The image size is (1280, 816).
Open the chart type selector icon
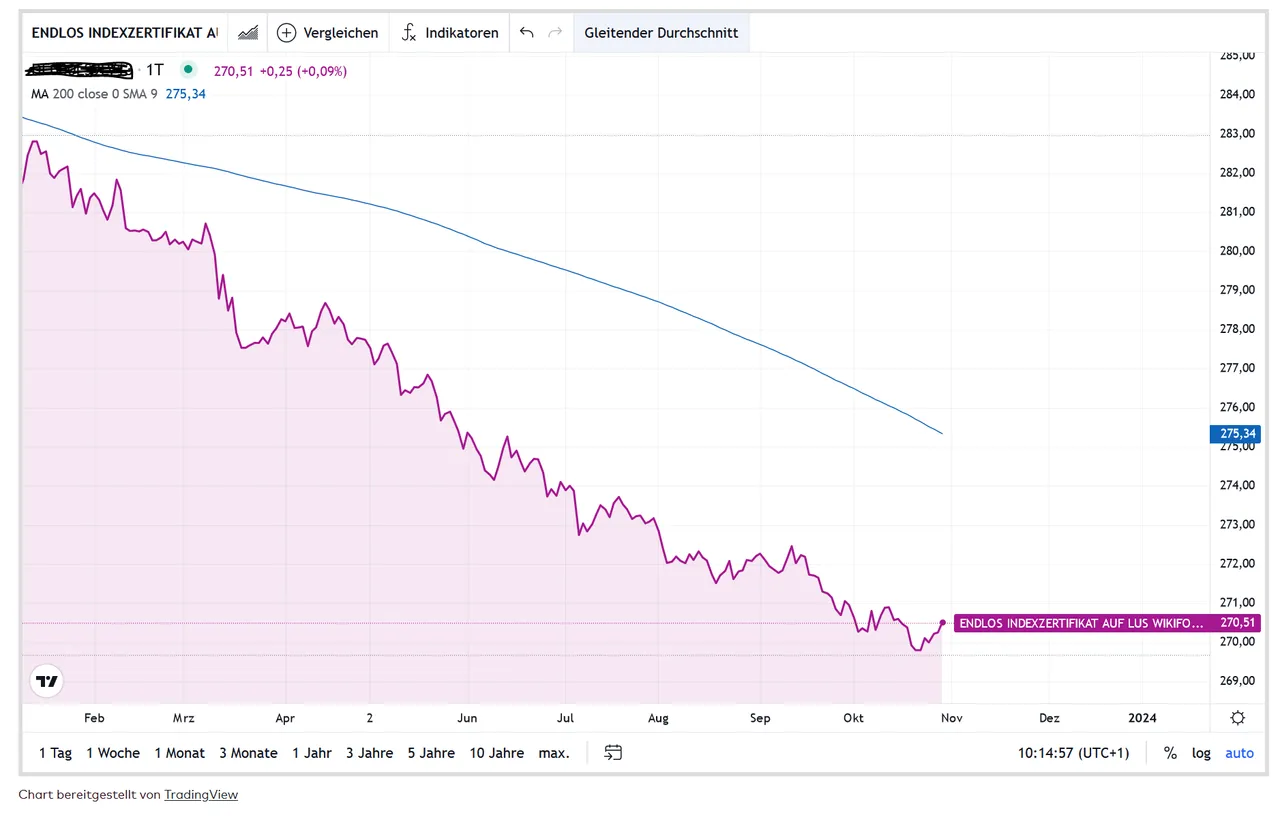(248, 32)
